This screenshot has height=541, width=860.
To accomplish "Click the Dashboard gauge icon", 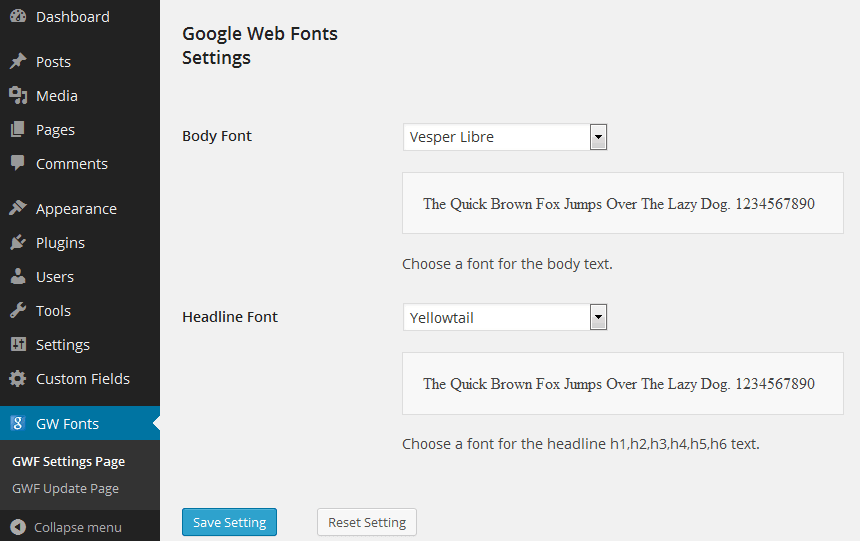I will coord(18,16).
